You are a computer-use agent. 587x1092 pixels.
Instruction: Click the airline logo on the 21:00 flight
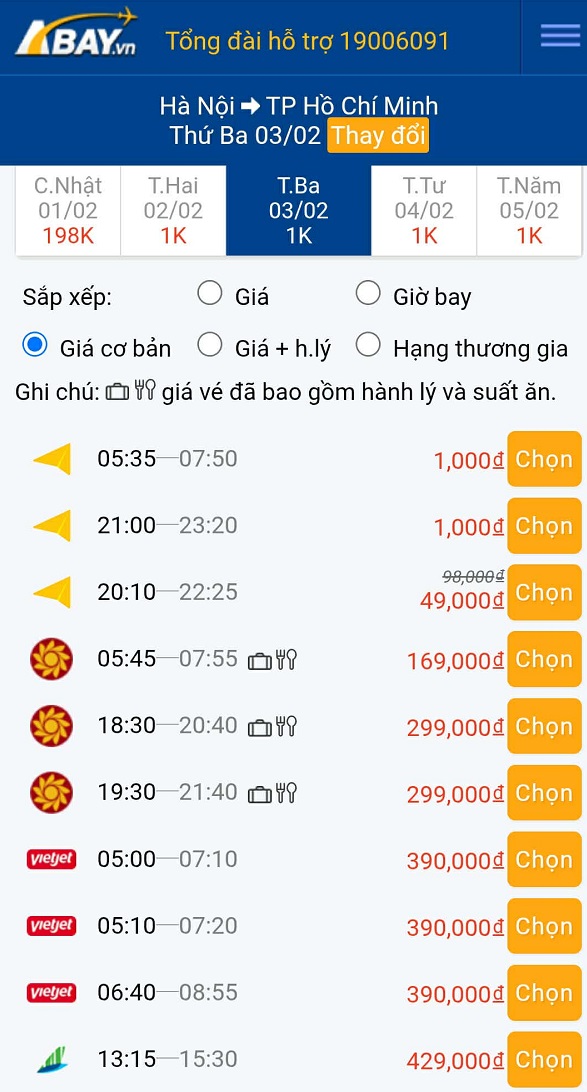coord(47,525)
